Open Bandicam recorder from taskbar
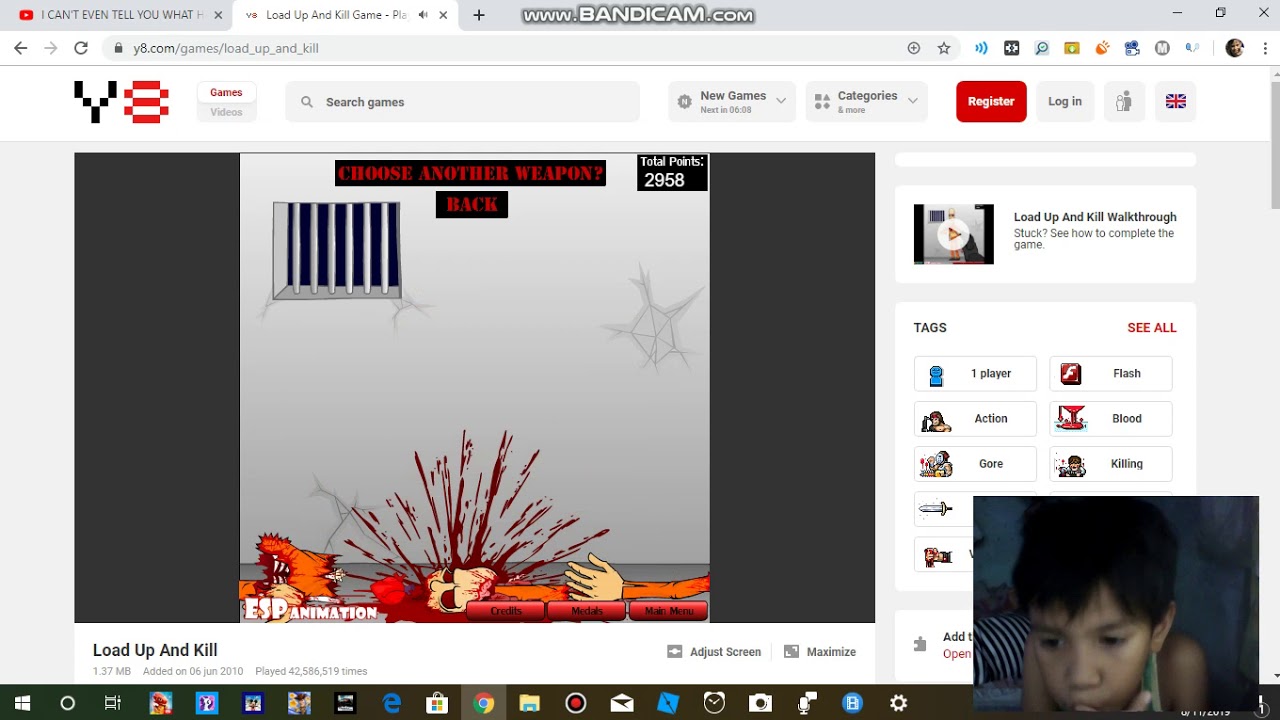This screenshot has width=1280, height=720. 576,703
